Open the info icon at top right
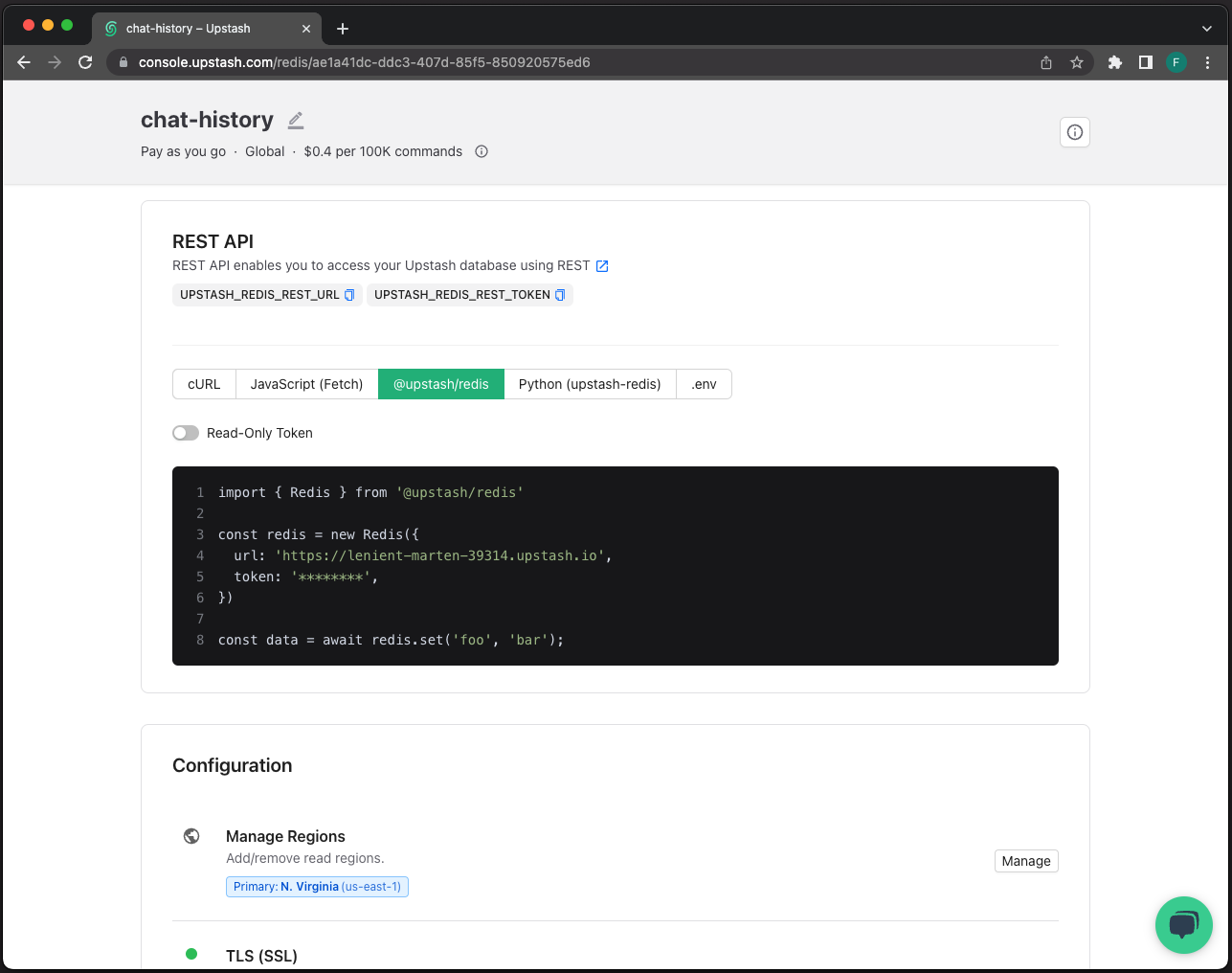The image size is (1232, 973). tap(1074, 132)
